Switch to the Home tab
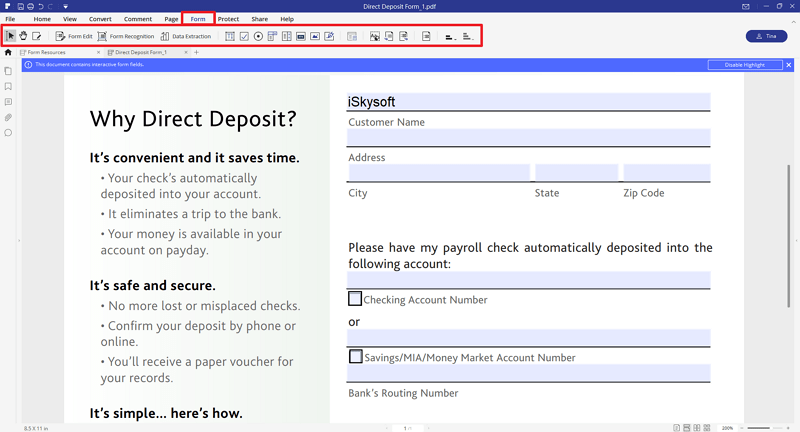The height and width of the screenshot is (432, 800). click(42, 19)
